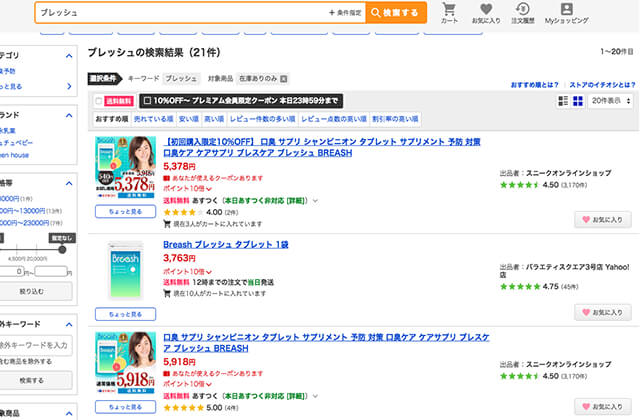This screenshot has width=640, height=420.
Task: Open おすすめ順とは？ help link
Action: tap(535, 85)
